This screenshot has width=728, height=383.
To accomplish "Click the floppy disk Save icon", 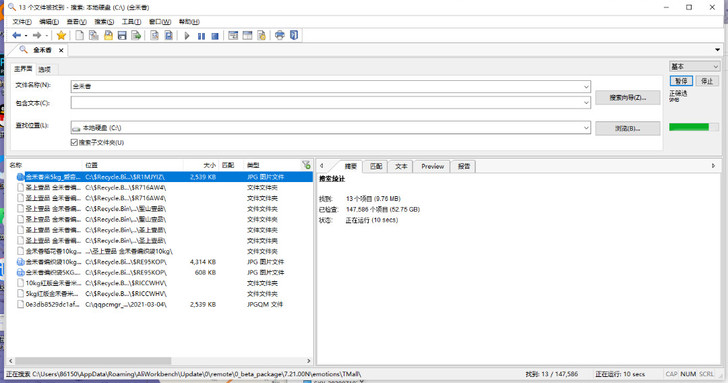I will click(122, 35).
